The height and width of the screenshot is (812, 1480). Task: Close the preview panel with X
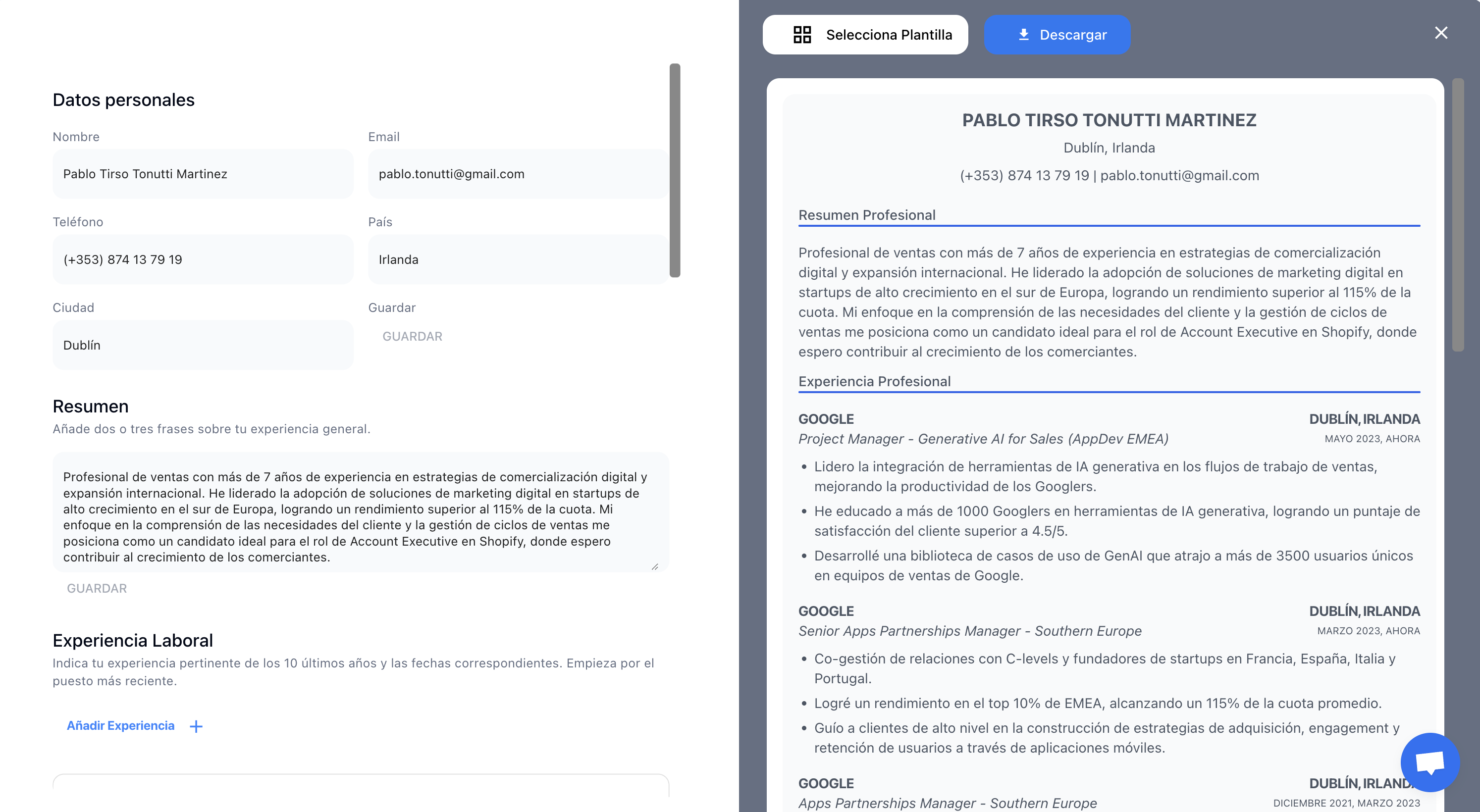pyautogui.click(x=1441, y=33)
